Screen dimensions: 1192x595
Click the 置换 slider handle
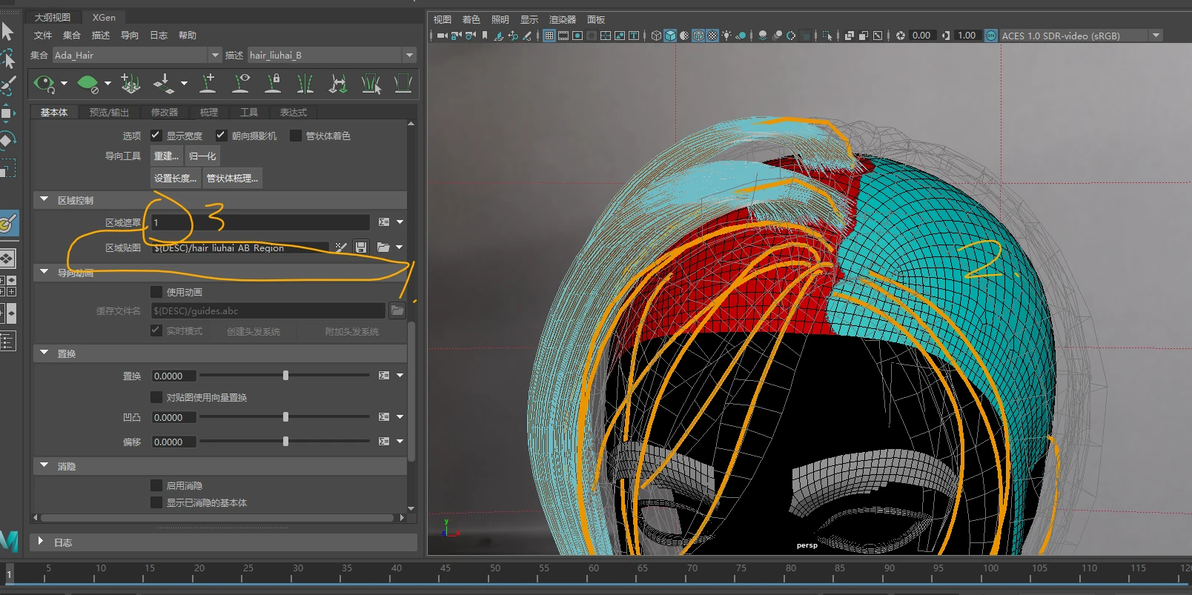click(x=286, y=376)
